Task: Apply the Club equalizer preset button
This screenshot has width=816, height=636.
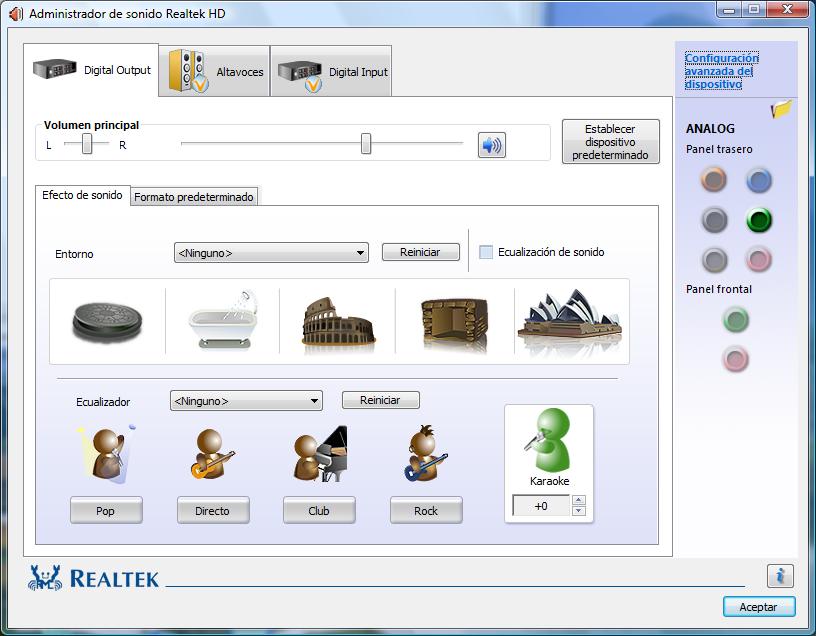Action: tap(320, 511)
